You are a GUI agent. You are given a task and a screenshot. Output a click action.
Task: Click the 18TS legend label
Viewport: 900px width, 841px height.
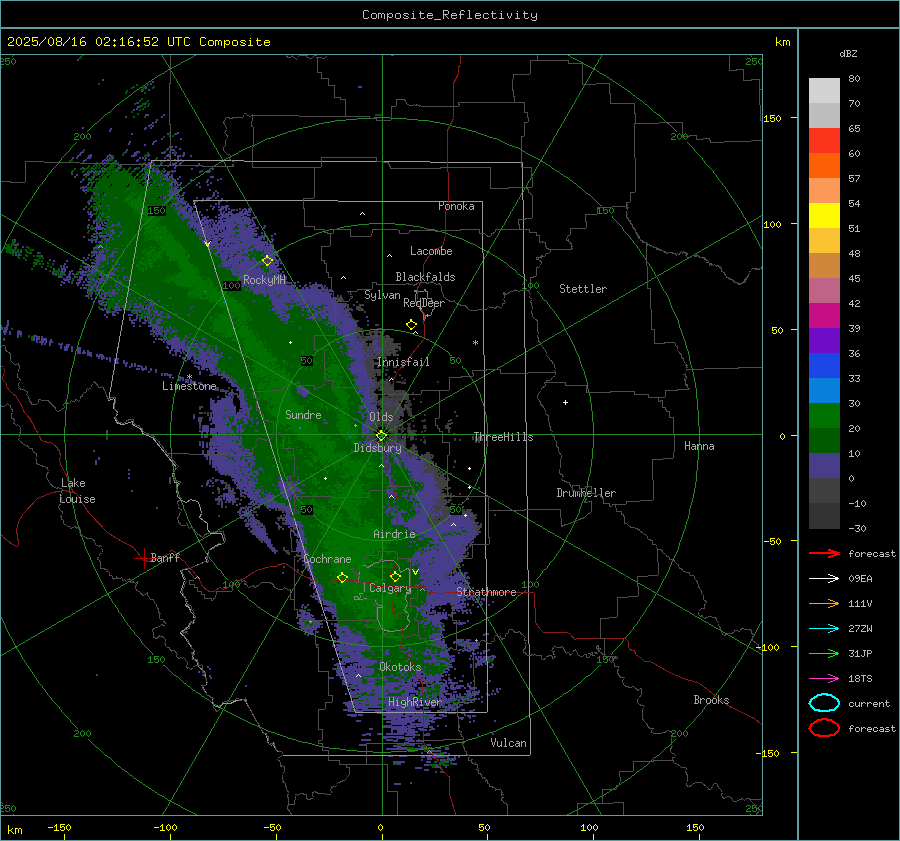tap(860, 679)
